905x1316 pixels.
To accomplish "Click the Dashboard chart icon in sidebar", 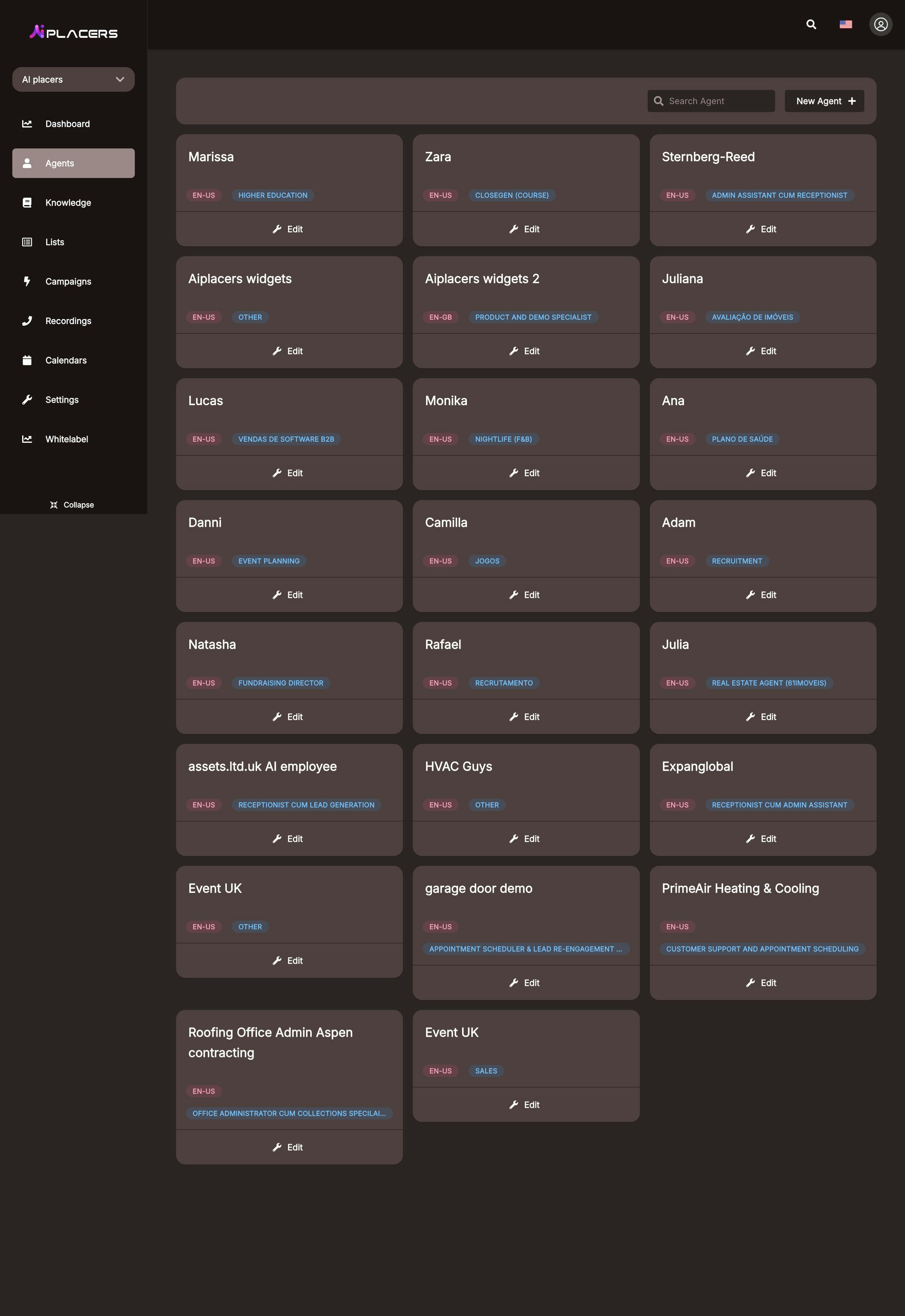I will coord(27,124).
